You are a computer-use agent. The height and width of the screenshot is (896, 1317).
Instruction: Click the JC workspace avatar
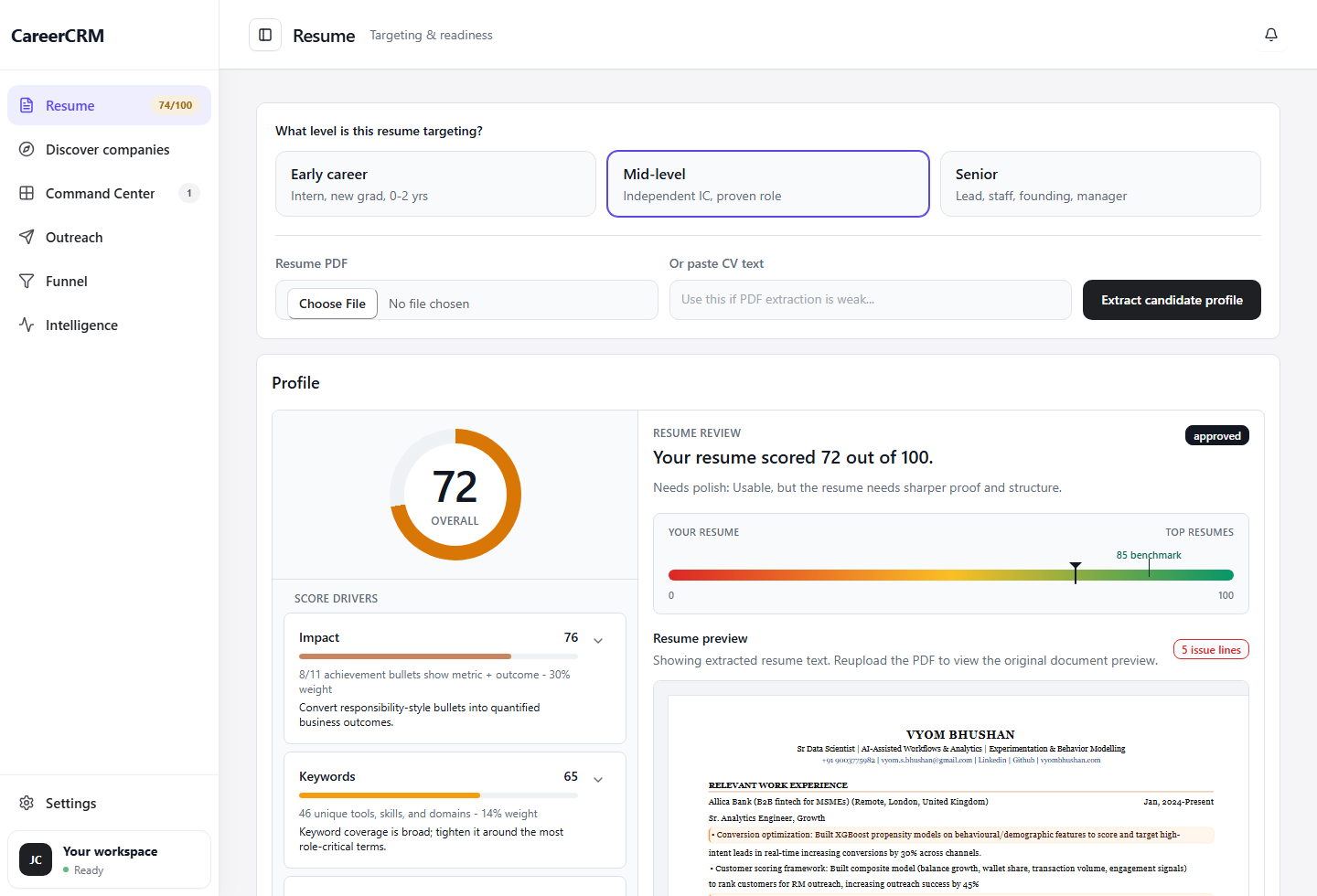point(36,859)
